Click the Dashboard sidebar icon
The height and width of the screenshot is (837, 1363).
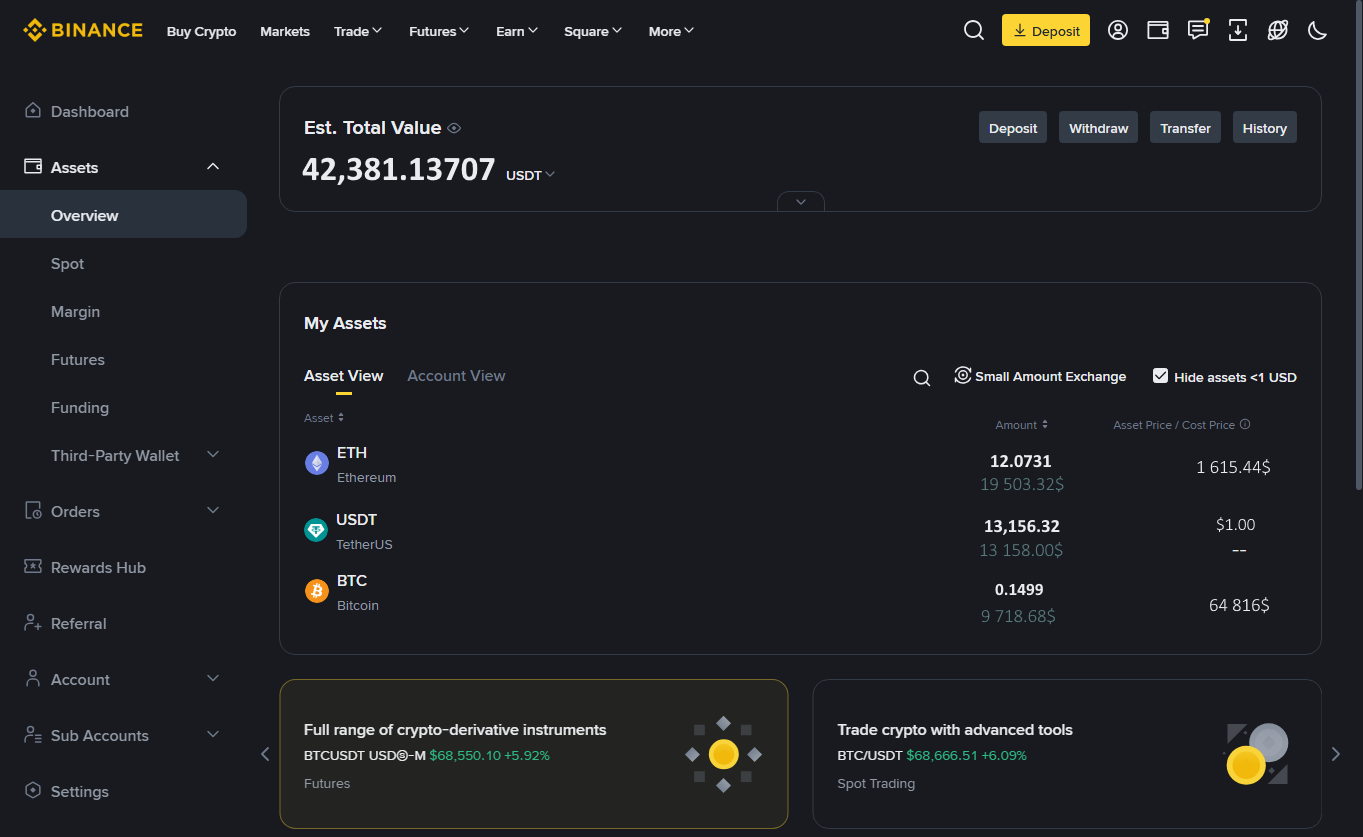point(33,111)
